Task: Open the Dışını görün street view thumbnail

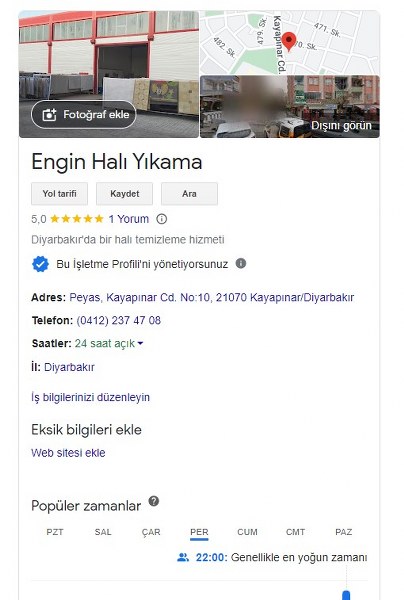Action: click(x=290, y=107)
